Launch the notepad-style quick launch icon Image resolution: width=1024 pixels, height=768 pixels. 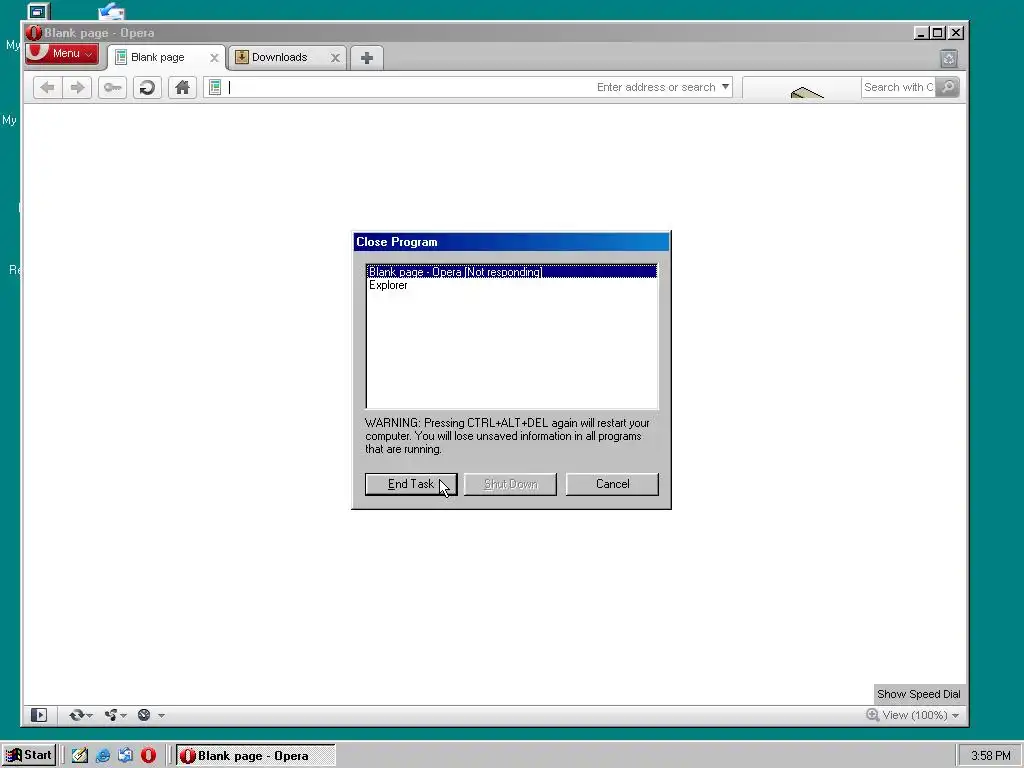tap(80, 756)
